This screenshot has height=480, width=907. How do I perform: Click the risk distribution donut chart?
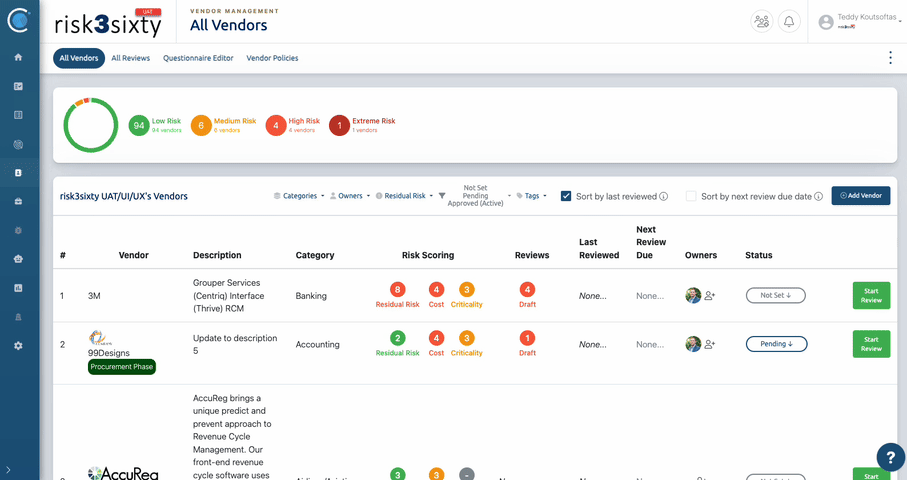[91, 125]
